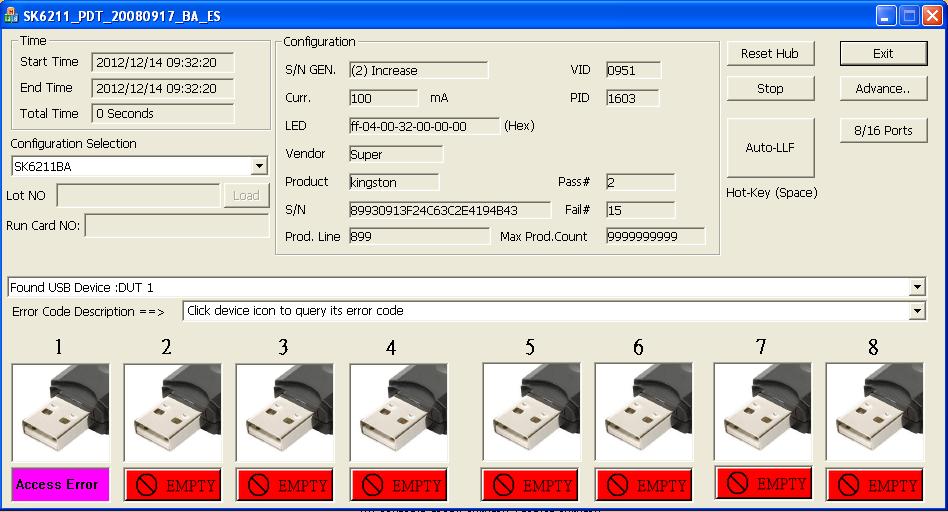
Task: Click the USB device icon for port 5
Action: [x=531, y=412]
